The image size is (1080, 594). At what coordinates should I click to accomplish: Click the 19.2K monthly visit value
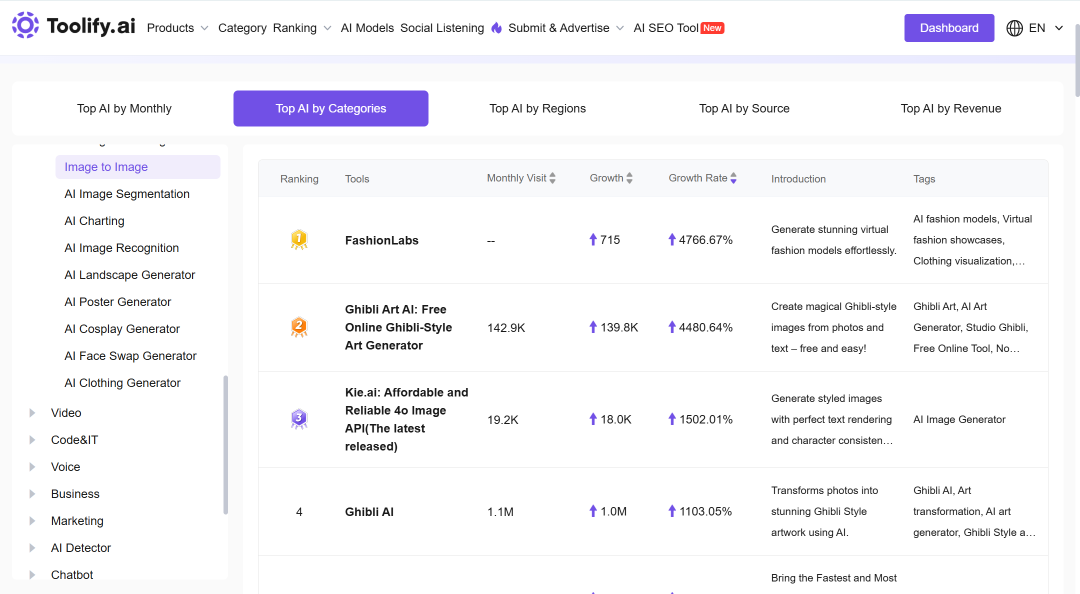click(x=503, y=420)
